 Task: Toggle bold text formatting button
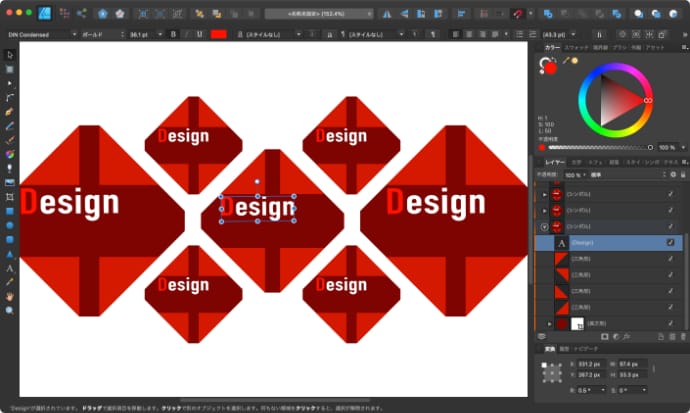pyautogui.click(x=173, y=34)
